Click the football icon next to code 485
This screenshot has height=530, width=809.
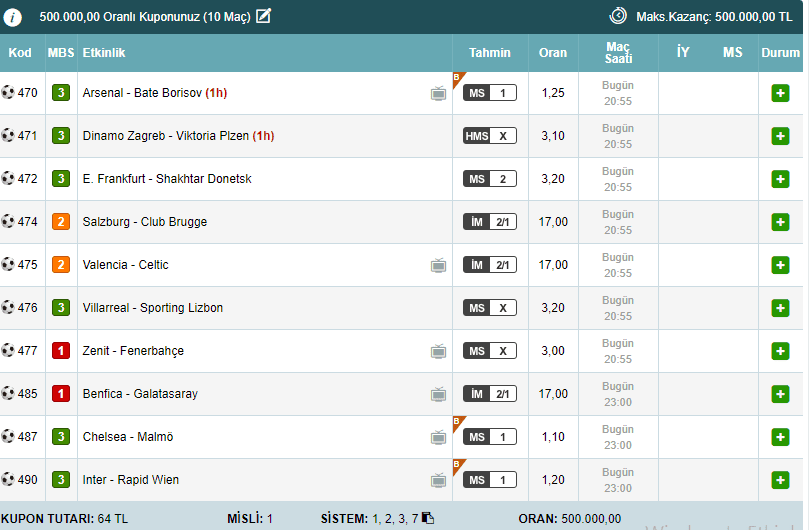(x=8, y=393)
